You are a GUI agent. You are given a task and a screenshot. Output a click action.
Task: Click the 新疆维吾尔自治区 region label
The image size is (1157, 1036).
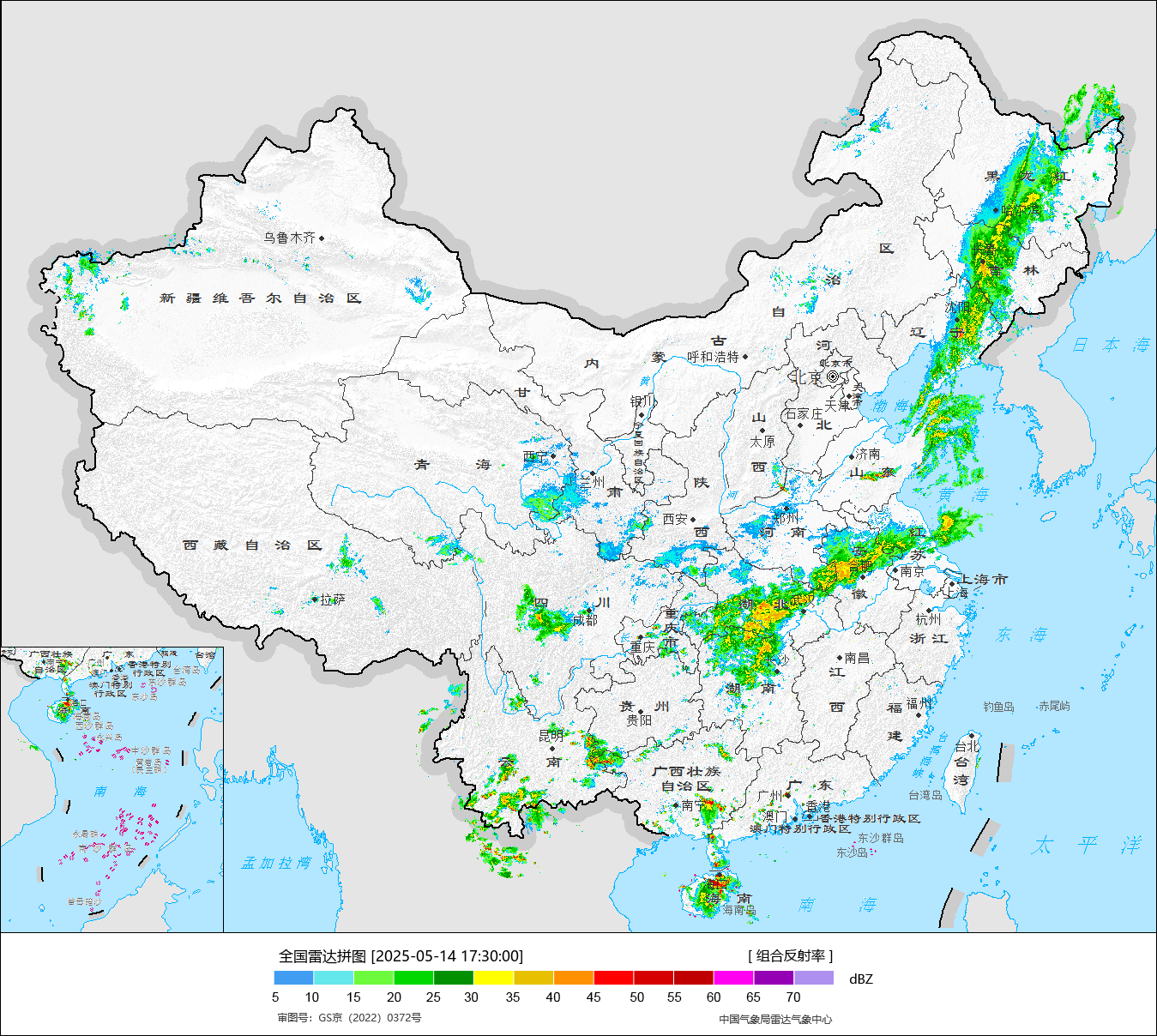click(x=261, y=298)
